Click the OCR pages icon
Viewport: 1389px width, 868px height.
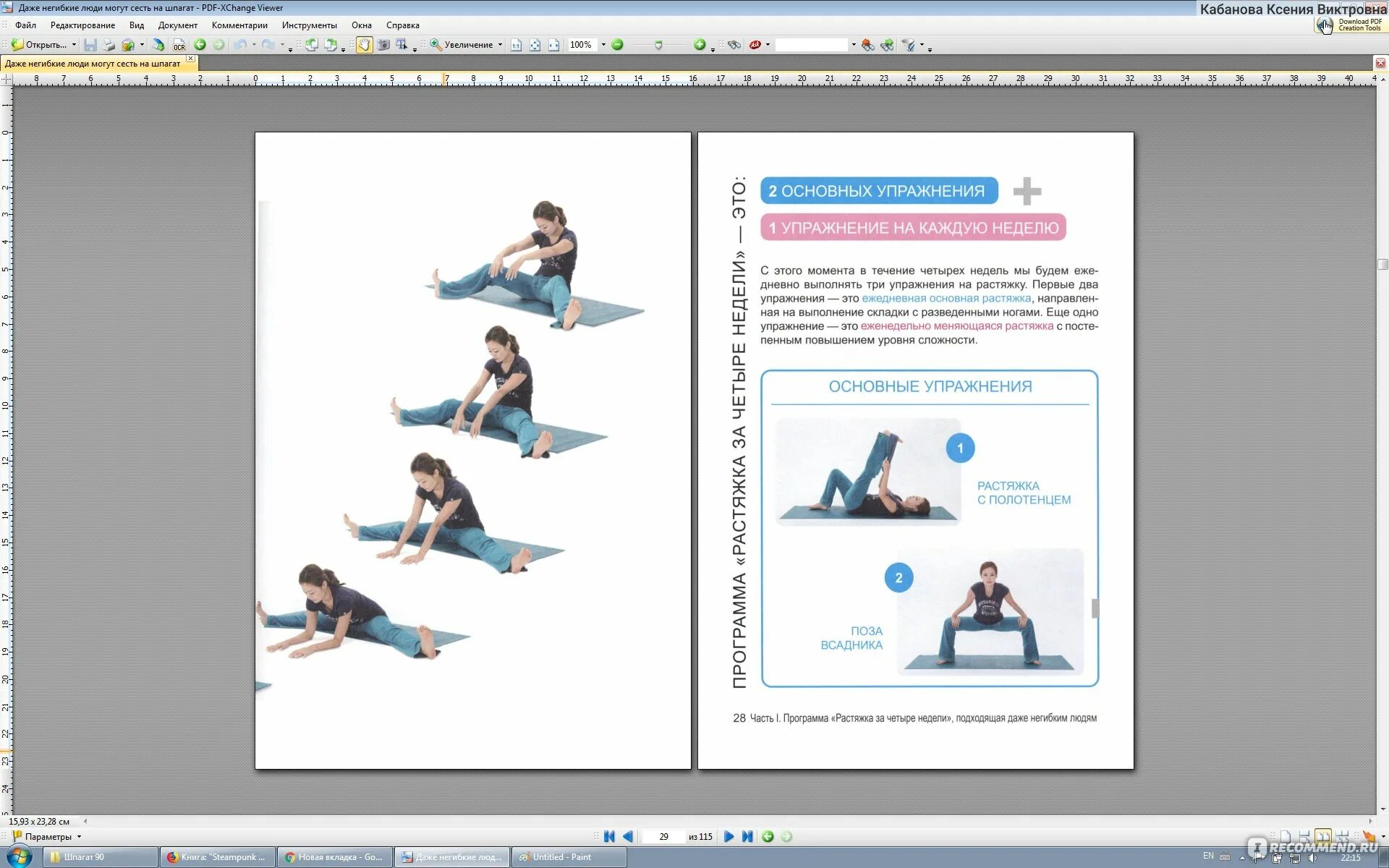coord(179,45)
